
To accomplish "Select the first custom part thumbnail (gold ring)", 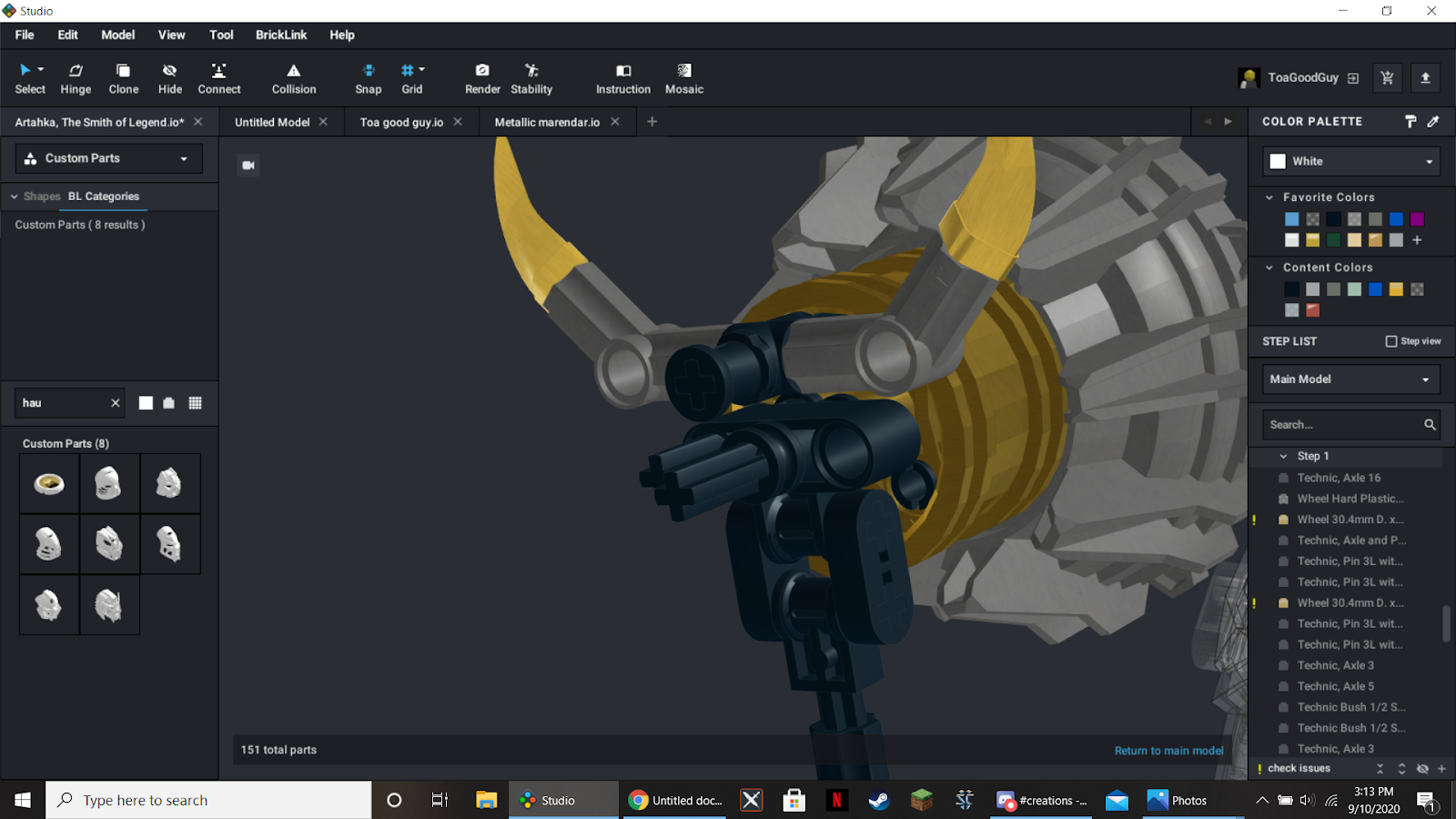I will pos(49,483).
